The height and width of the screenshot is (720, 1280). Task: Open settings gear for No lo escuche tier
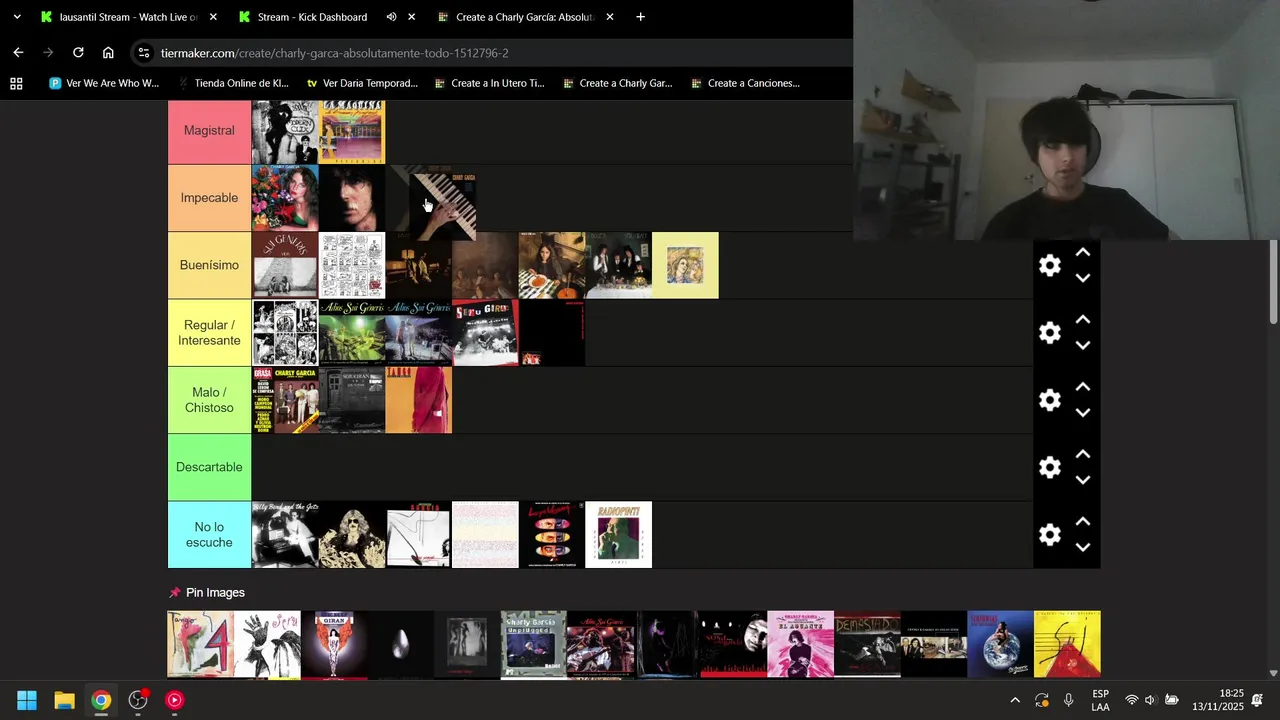[x=1049, y=534]
